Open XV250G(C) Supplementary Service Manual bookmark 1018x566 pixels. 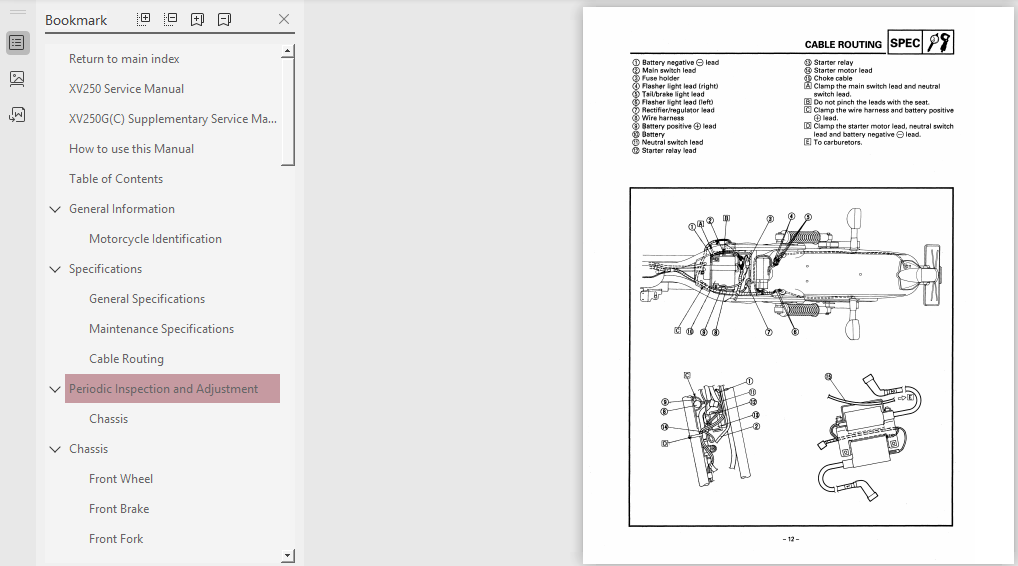173,119
